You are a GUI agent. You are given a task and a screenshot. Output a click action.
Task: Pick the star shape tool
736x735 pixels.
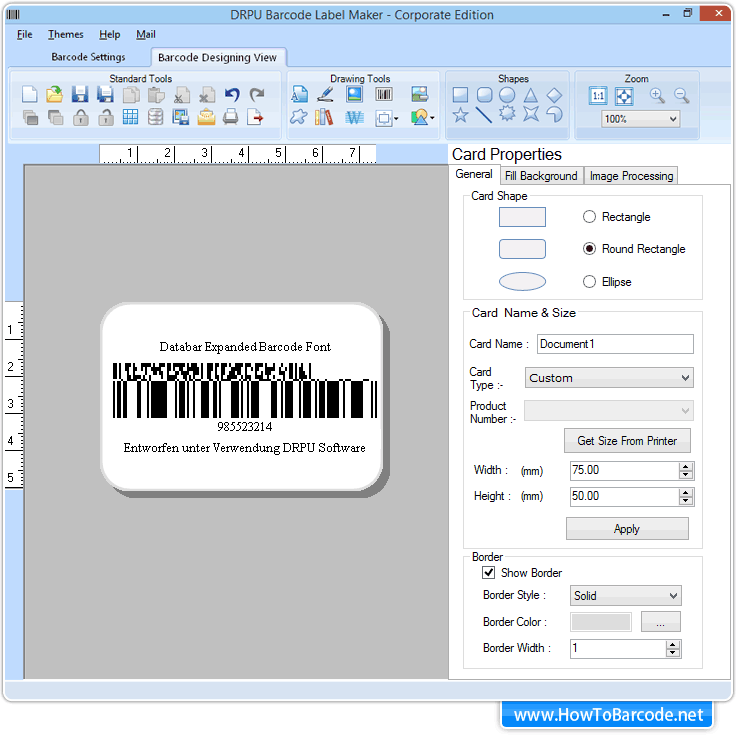pos(460,116)
